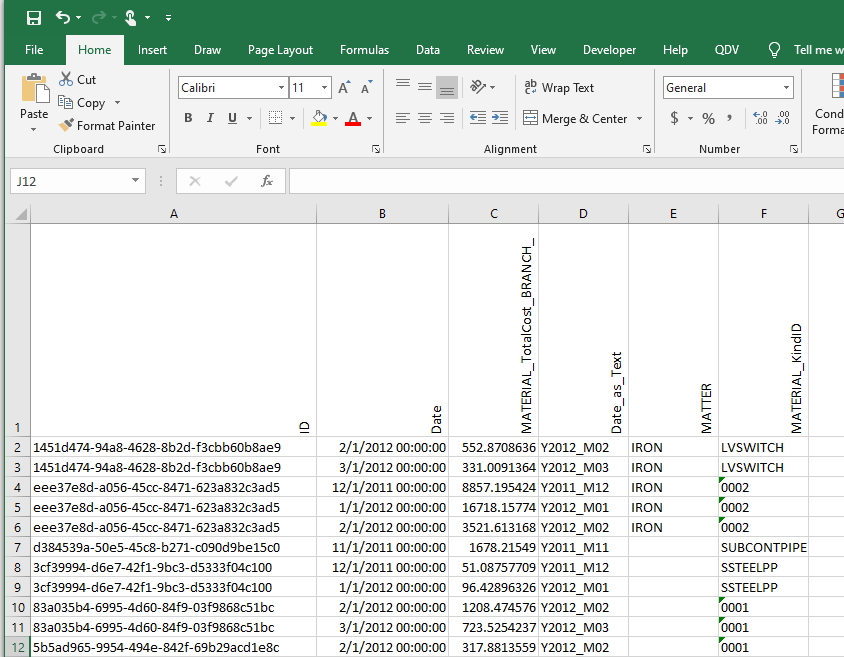Apply the yellow Fill Color swatch
The image size is (844, 657).
[319, 118]
